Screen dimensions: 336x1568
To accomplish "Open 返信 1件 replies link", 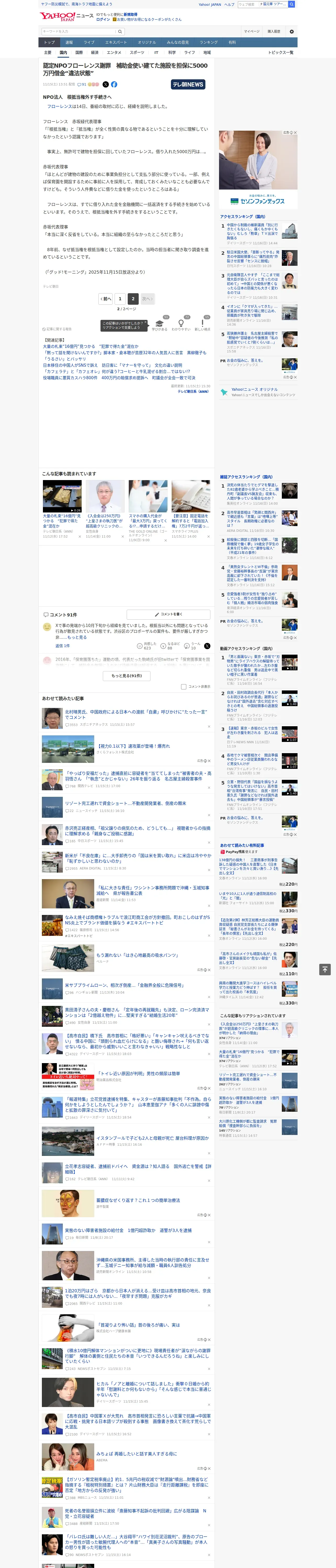I will 63,645.
